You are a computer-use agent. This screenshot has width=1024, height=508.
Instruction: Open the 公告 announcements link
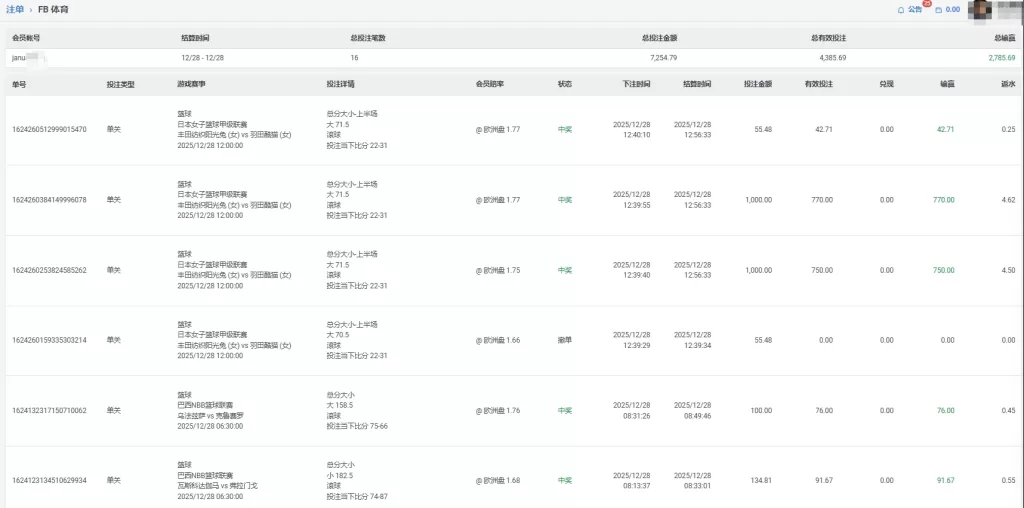coord(915,9)
